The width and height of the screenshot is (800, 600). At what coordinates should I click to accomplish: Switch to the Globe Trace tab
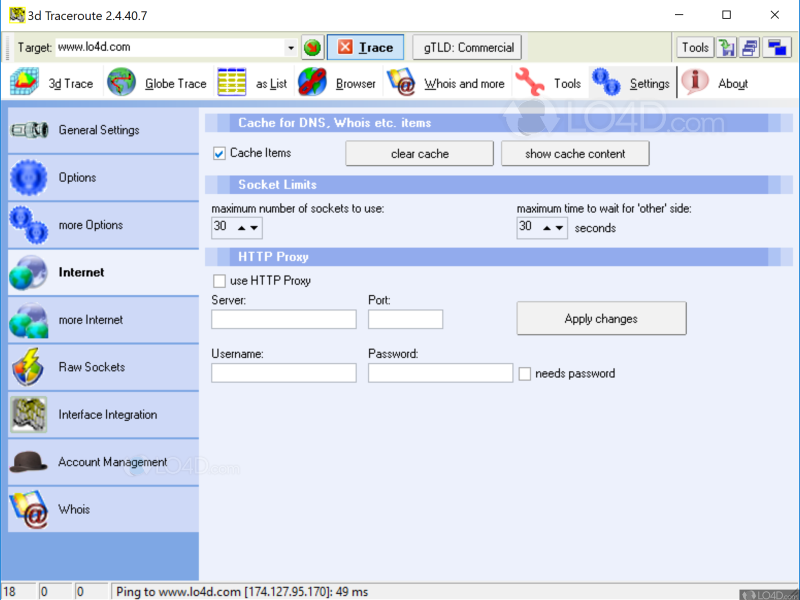click(x=157, y=82)
